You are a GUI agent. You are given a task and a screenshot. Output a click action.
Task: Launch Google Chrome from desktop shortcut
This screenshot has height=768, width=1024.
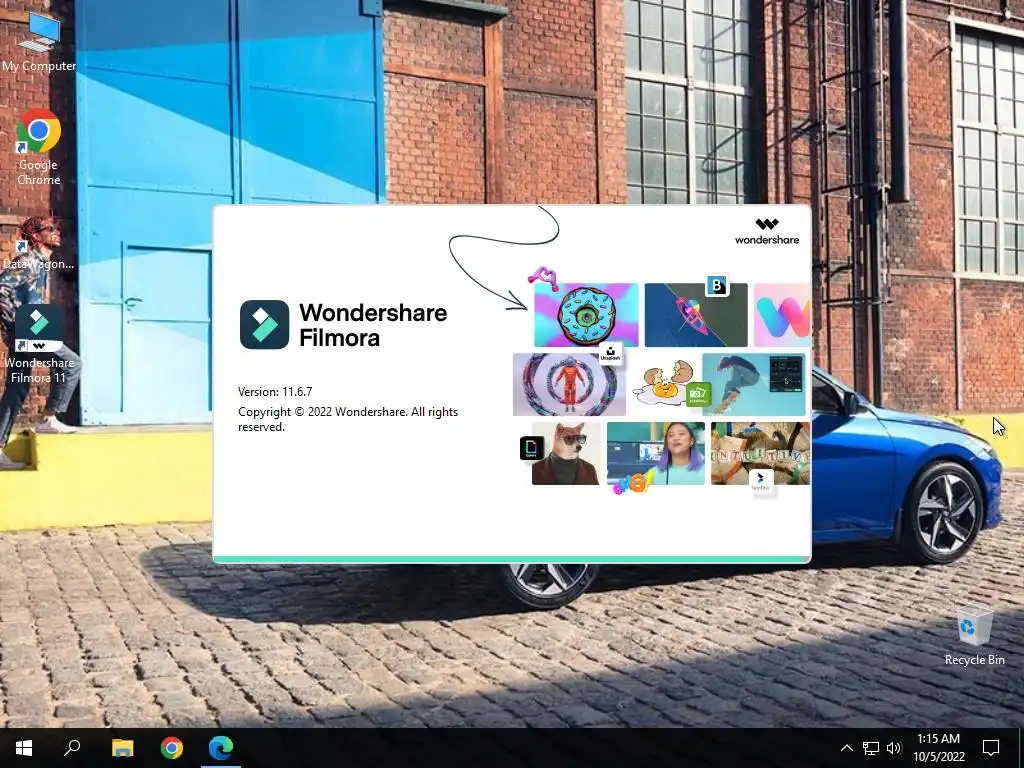pos(39,148)
